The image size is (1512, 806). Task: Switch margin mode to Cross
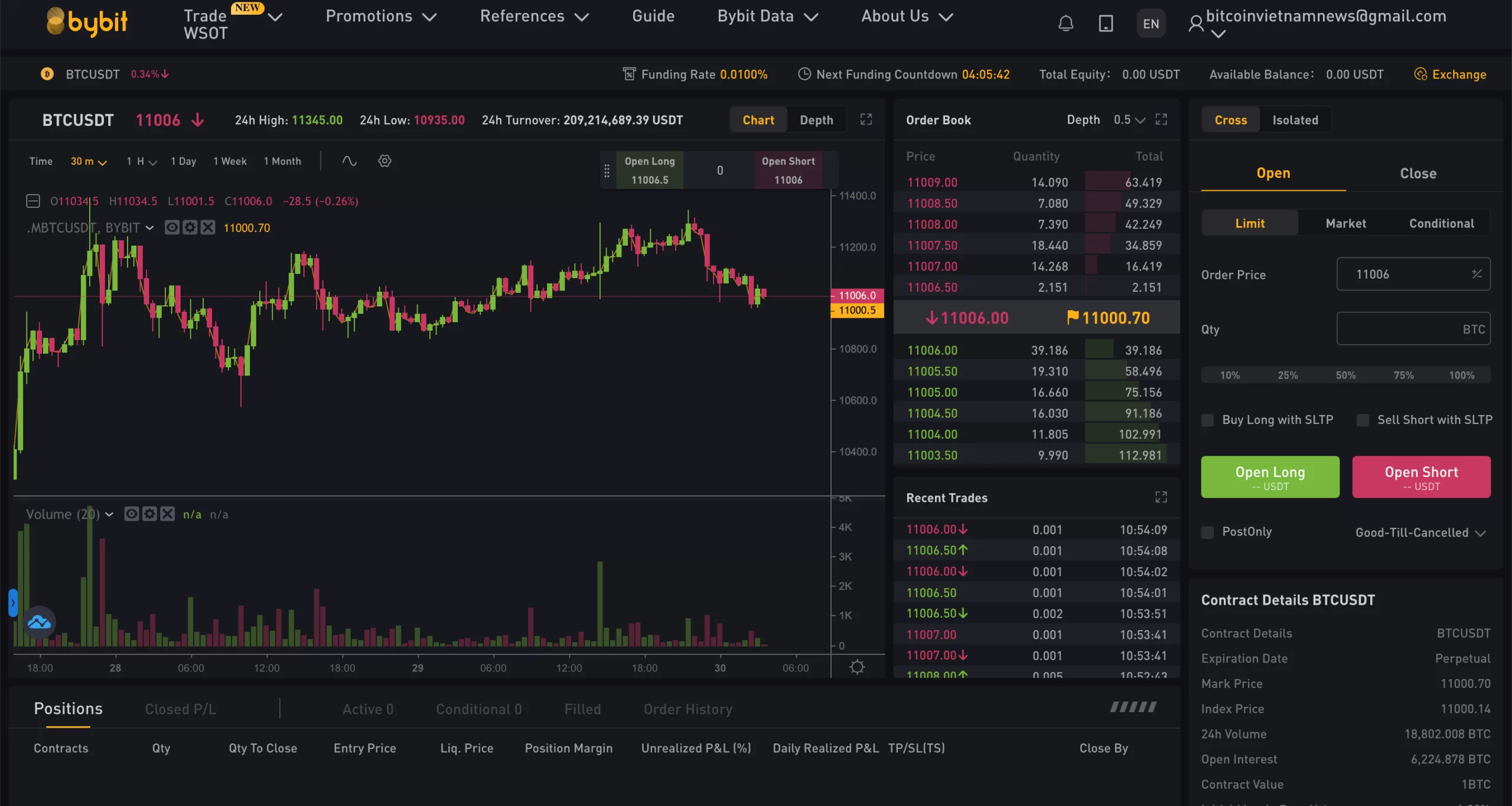[1231, 120]
